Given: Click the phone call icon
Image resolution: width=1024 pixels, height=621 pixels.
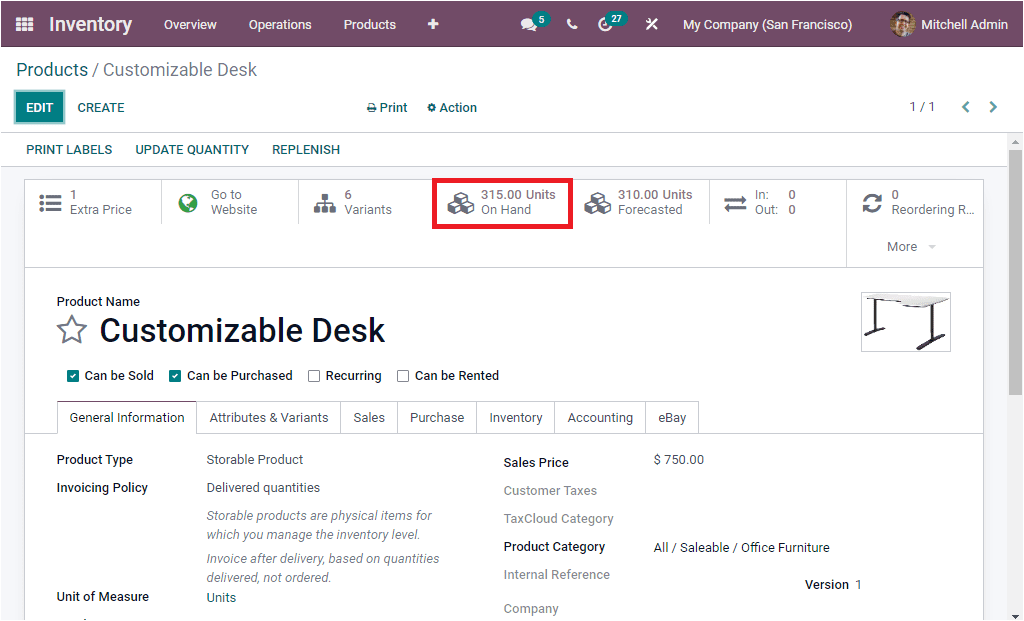Looking at the screenshot, I should click(571, 24).
